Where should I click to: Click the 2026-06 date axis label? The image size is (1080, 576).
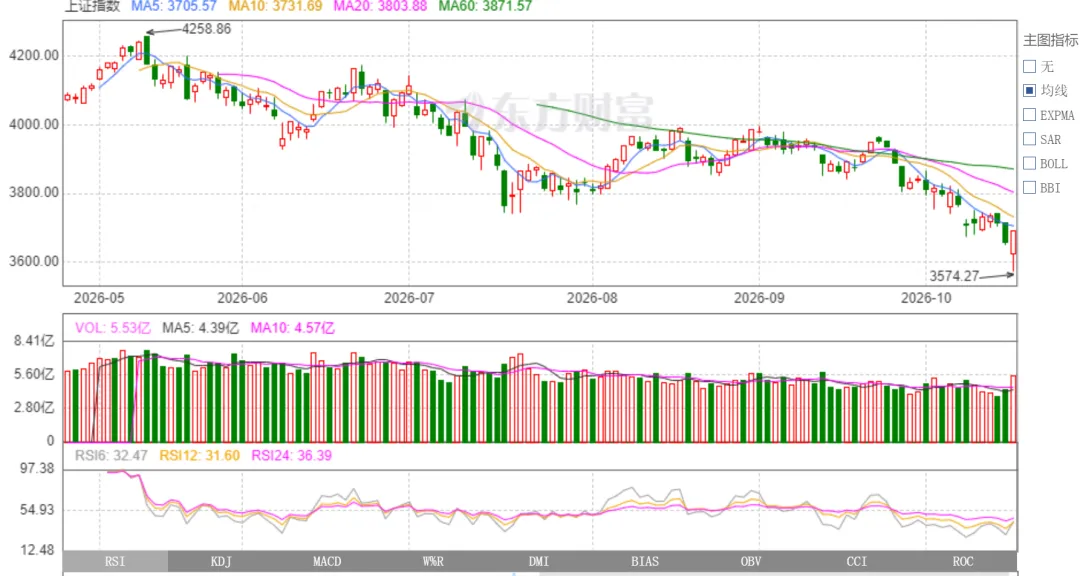pyautogui.click(x=242, y=298)
